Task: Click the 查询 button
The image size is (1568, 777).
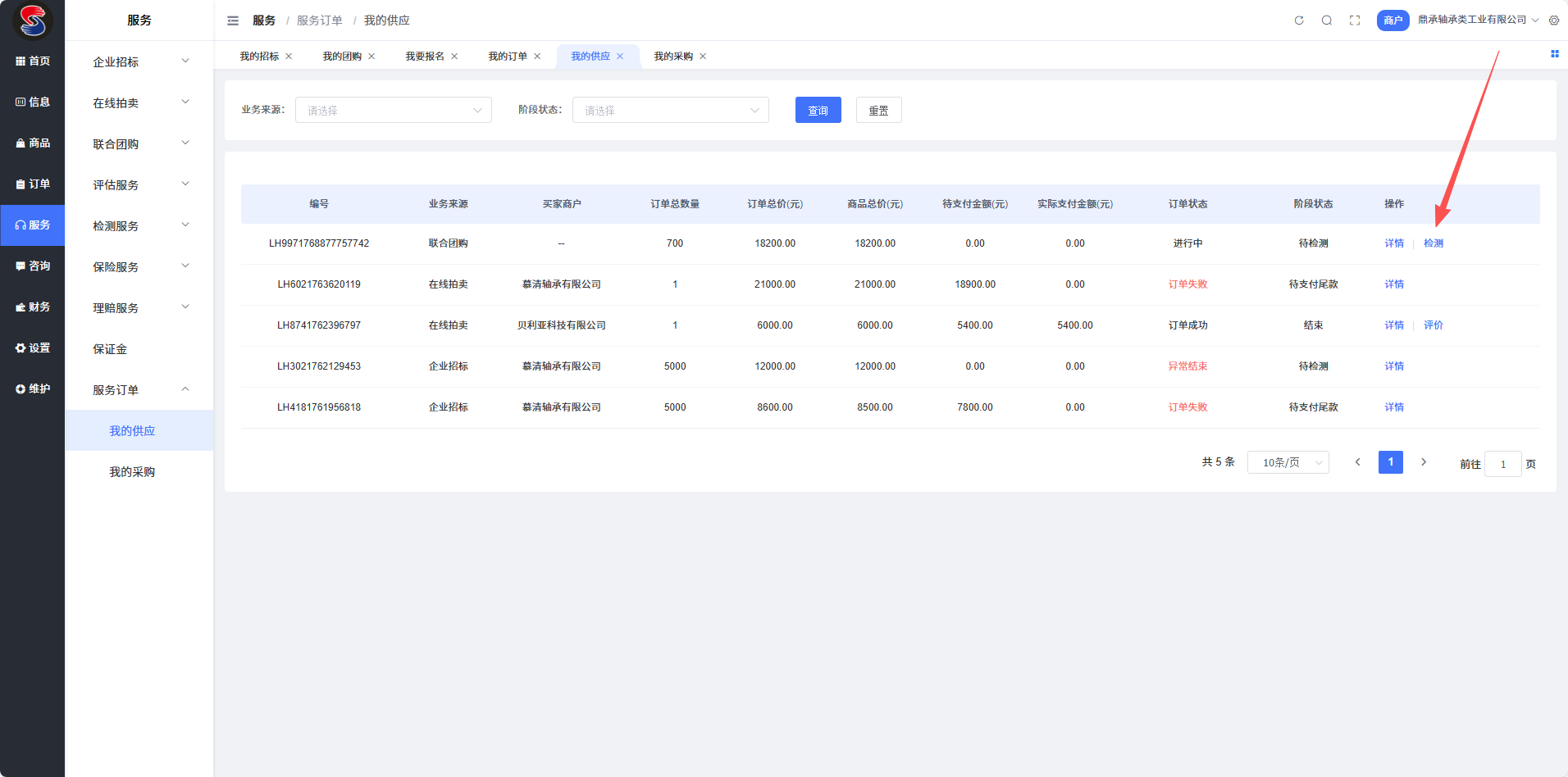Action: (818, 111)
